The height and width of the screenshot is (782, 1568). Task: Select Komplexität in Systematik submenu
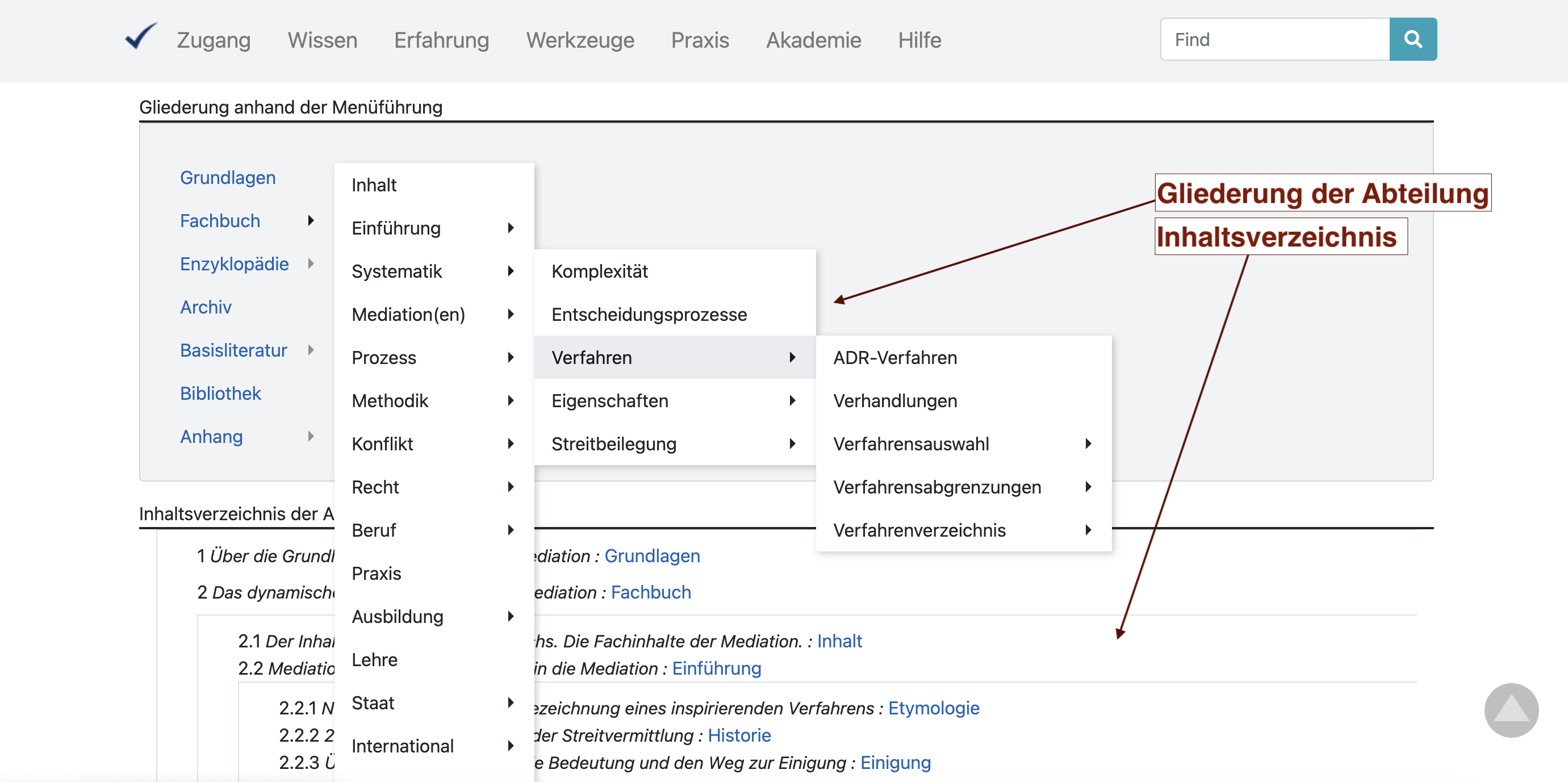click(600, 271)
